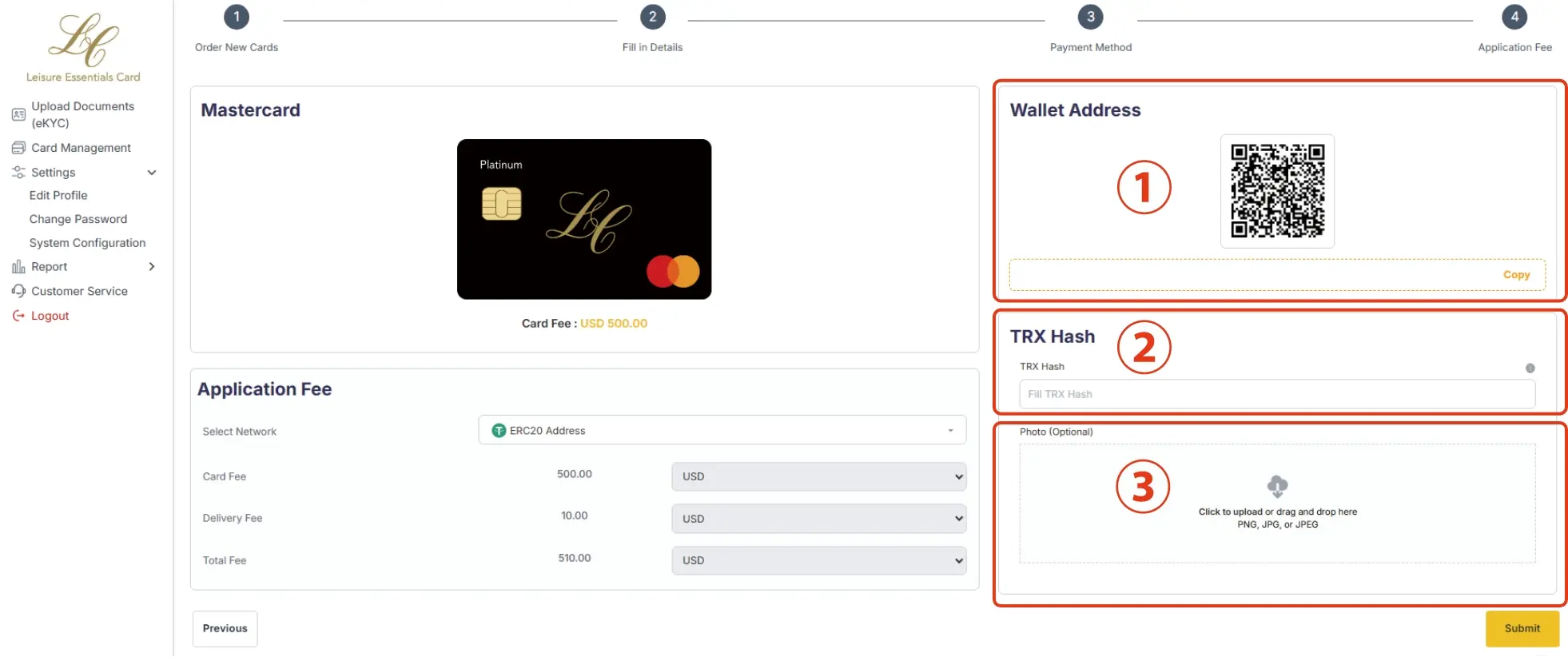Open Edit Profile menu item
Image resolution: width=1568 pixels, height=657 pixels.
(58, 196)
